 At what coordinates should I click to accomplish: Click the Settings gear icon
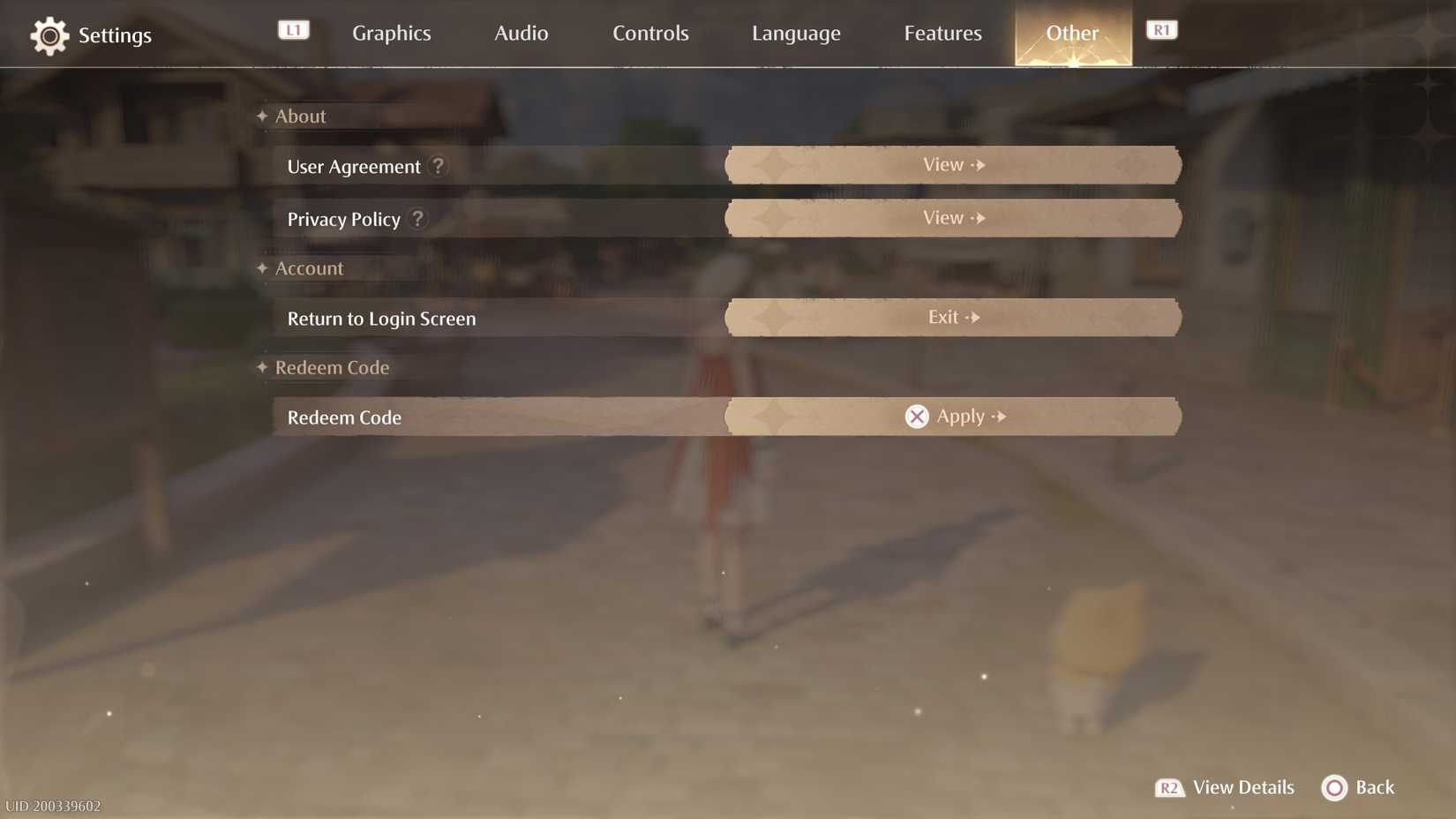pyautogui.click(x=49, y=36)
